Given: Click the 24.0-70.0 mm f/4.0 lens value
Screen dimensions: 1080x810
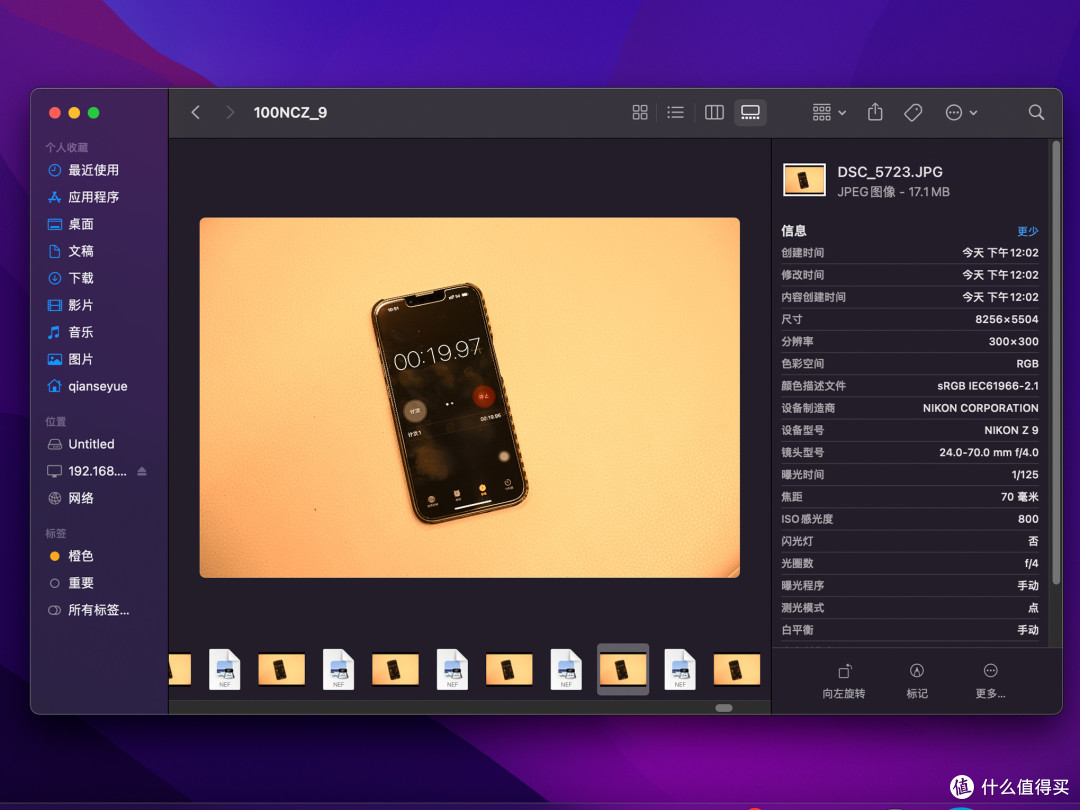Looking at the screenshot, I should [x=988, y=453].
